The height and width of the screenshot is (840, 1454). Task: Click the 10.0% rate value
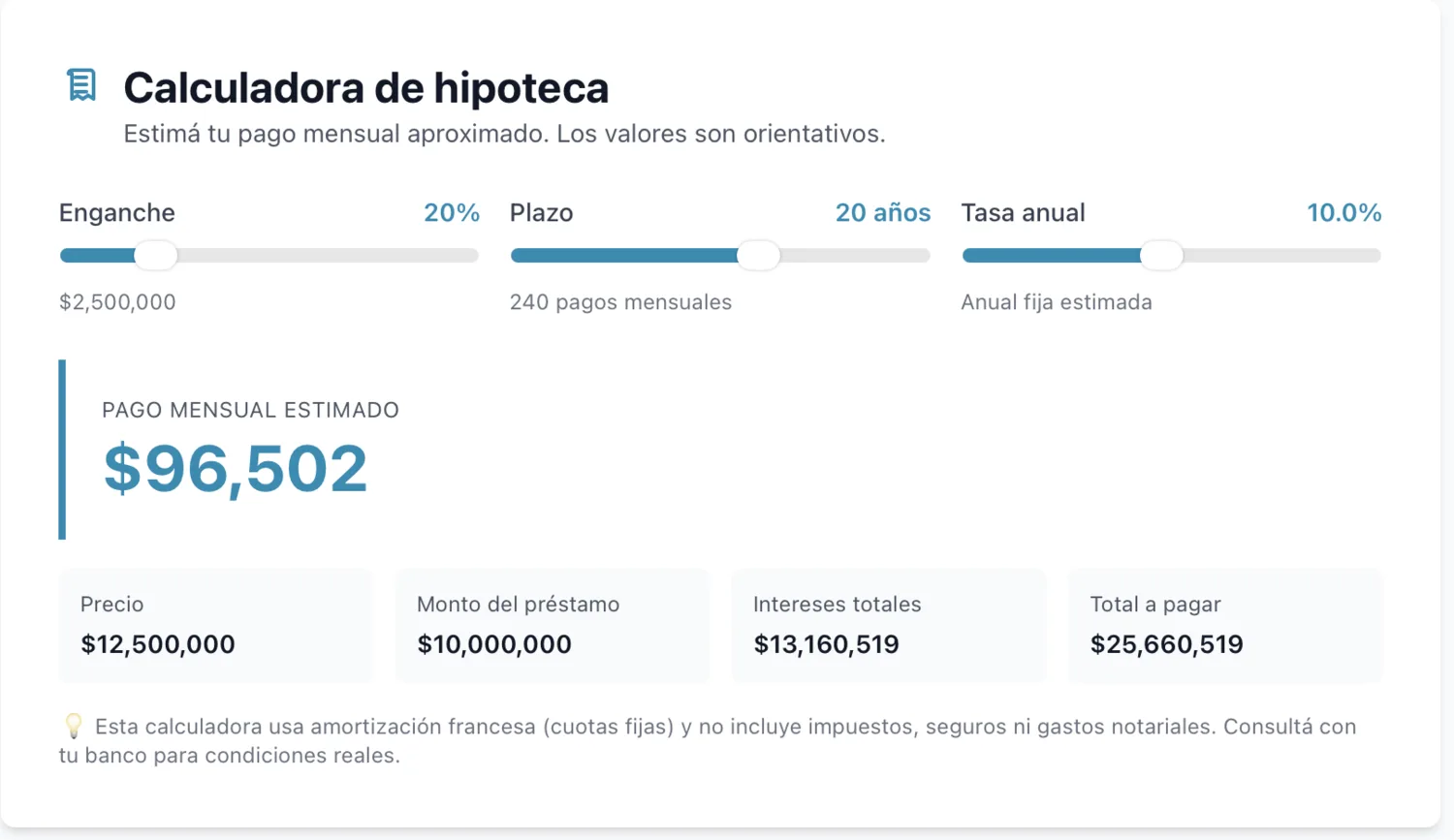click(x=1344, y=213)
